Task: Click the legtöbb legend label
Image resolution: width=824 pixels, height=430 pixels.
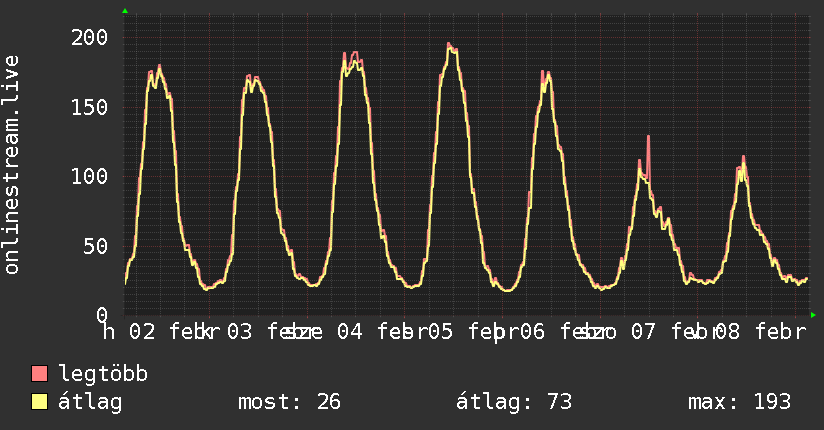Action: coord(103,374)
